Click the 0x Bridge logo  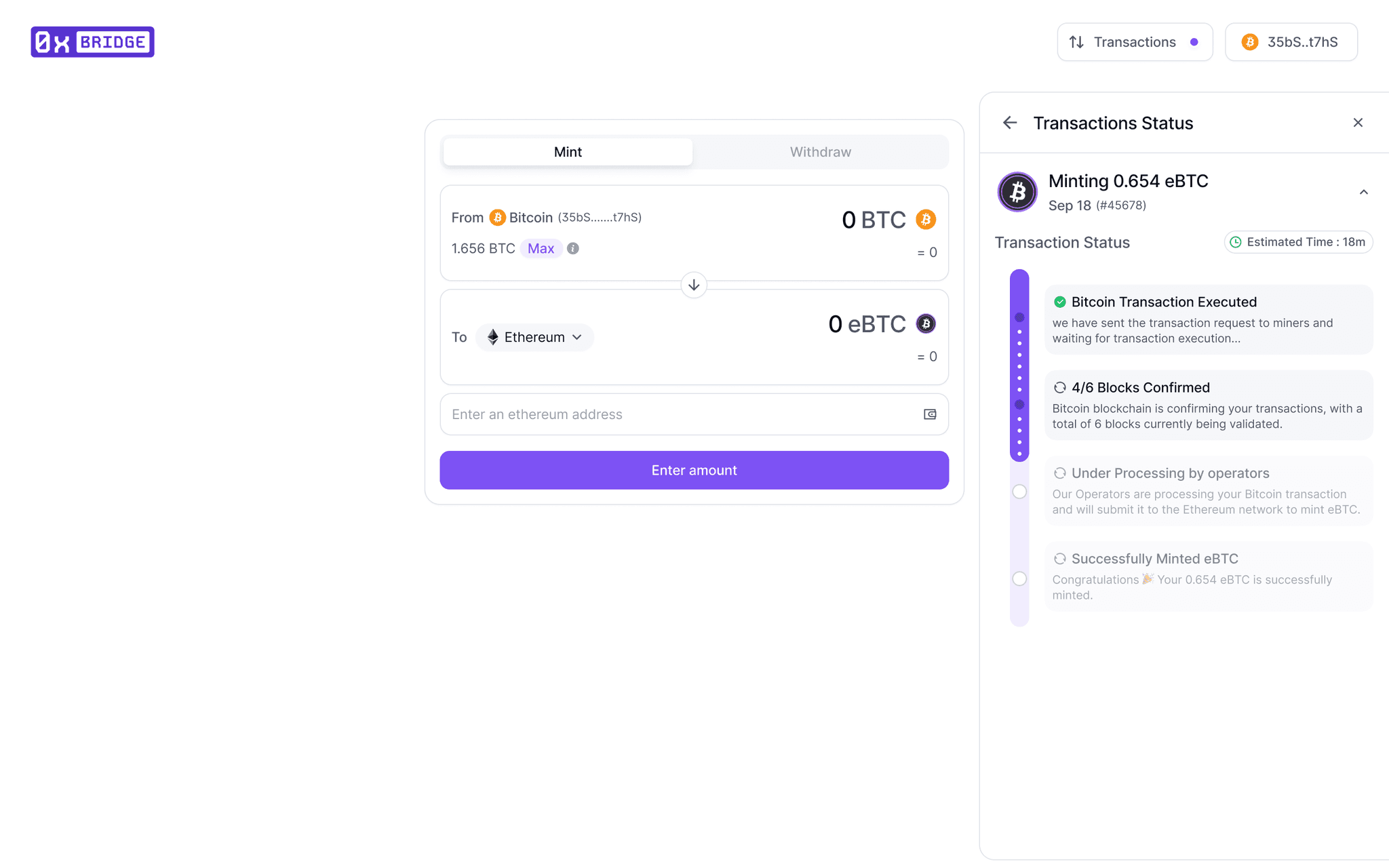click(92, 42)
